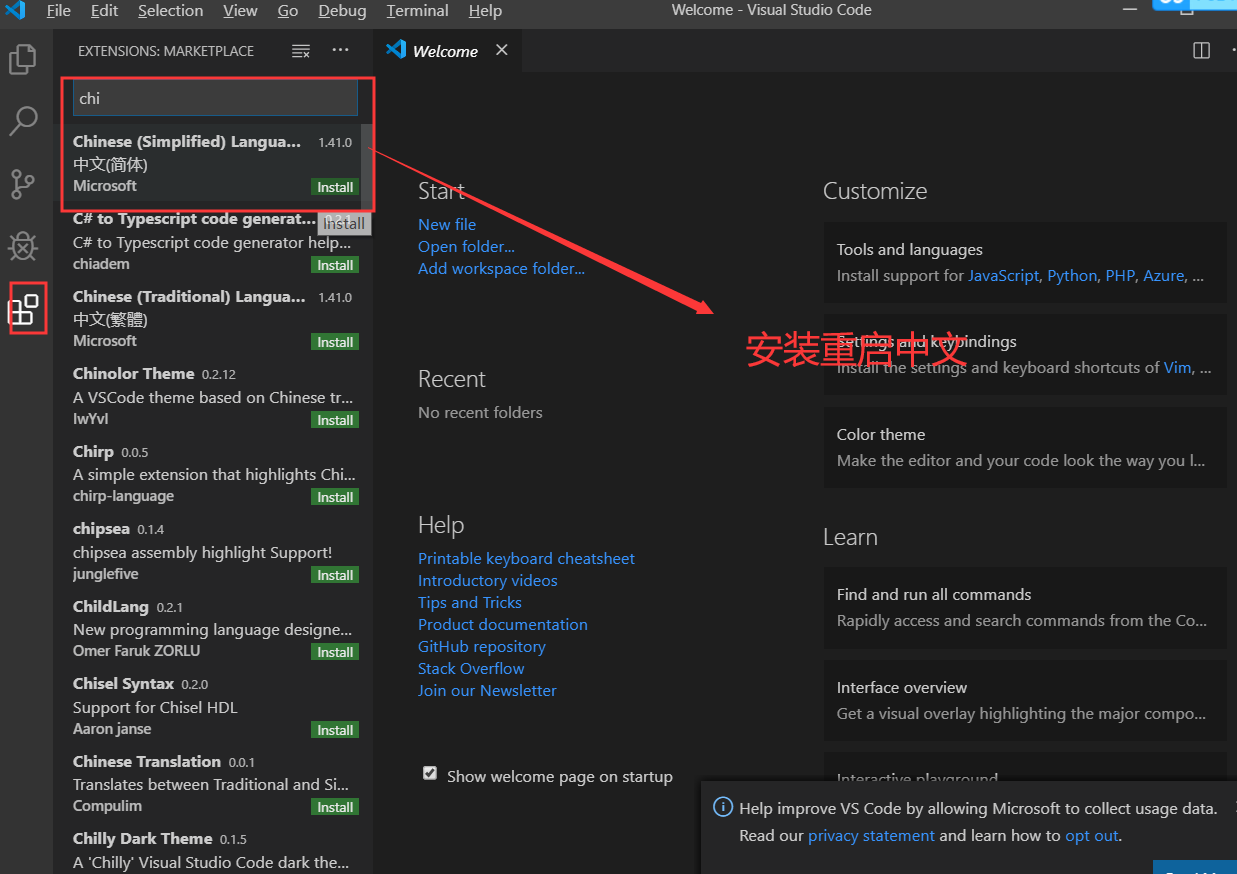This screenshot has width=1237, height=874.
Task: Open the Extensions view icon
Action: point(24,309)
